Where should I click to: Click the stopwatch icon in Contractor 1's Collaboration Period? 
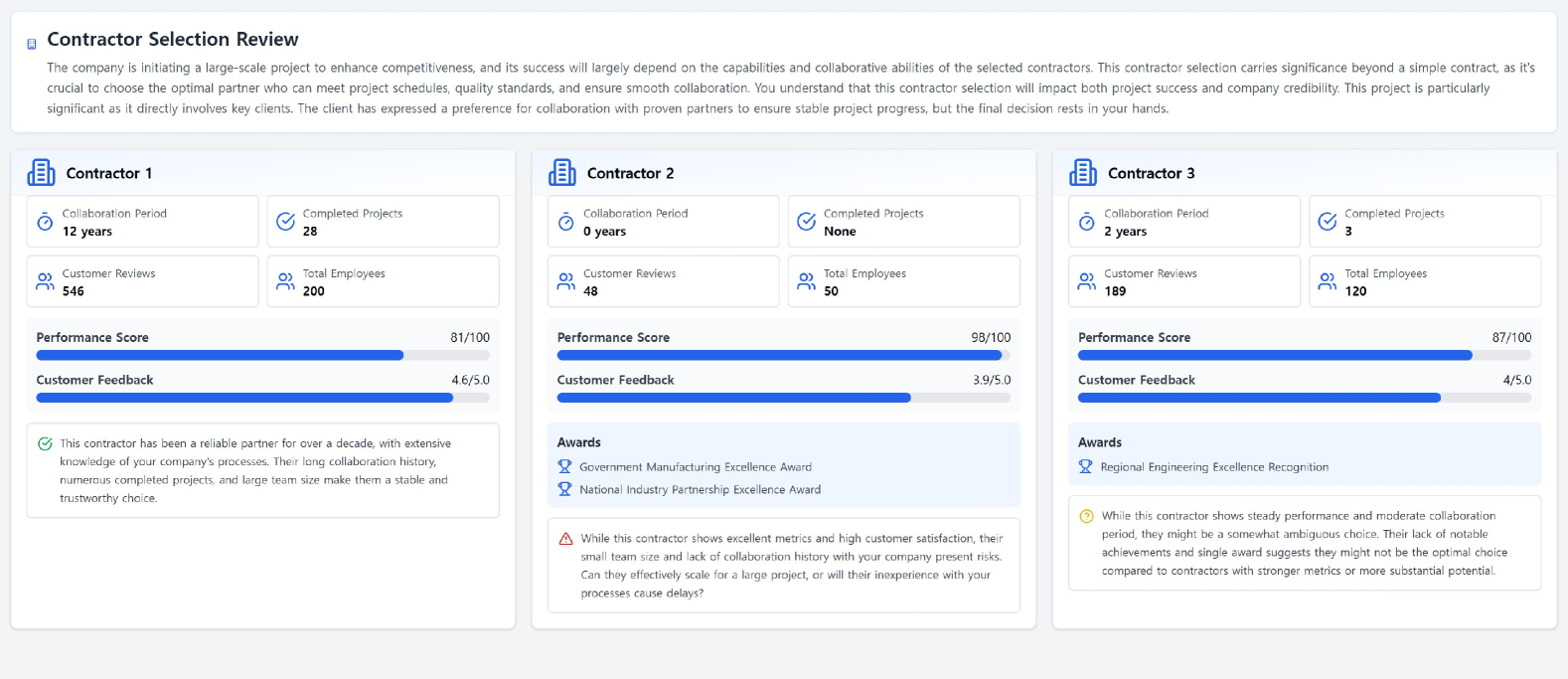tap(45, 222)
